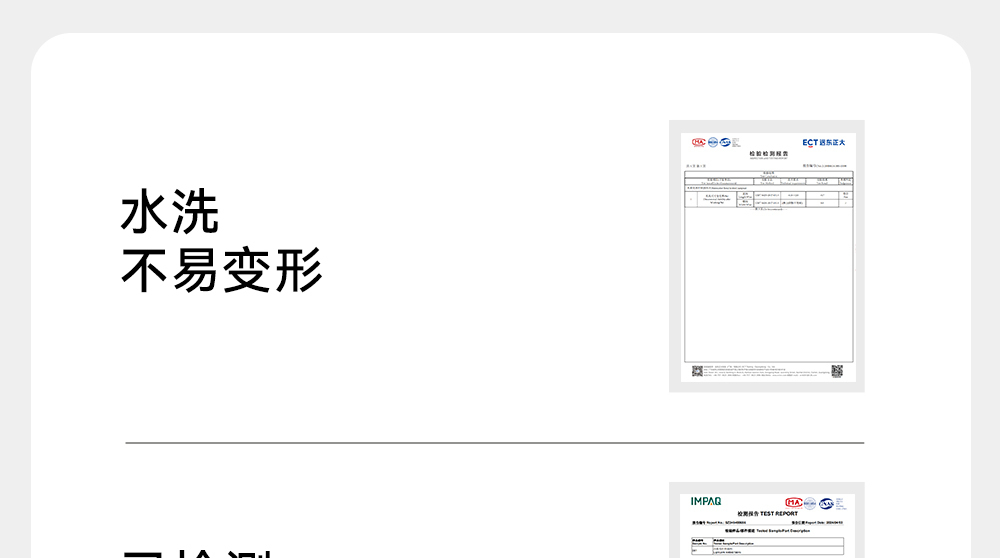Click the red CMA mark on the ECT report

698,142
